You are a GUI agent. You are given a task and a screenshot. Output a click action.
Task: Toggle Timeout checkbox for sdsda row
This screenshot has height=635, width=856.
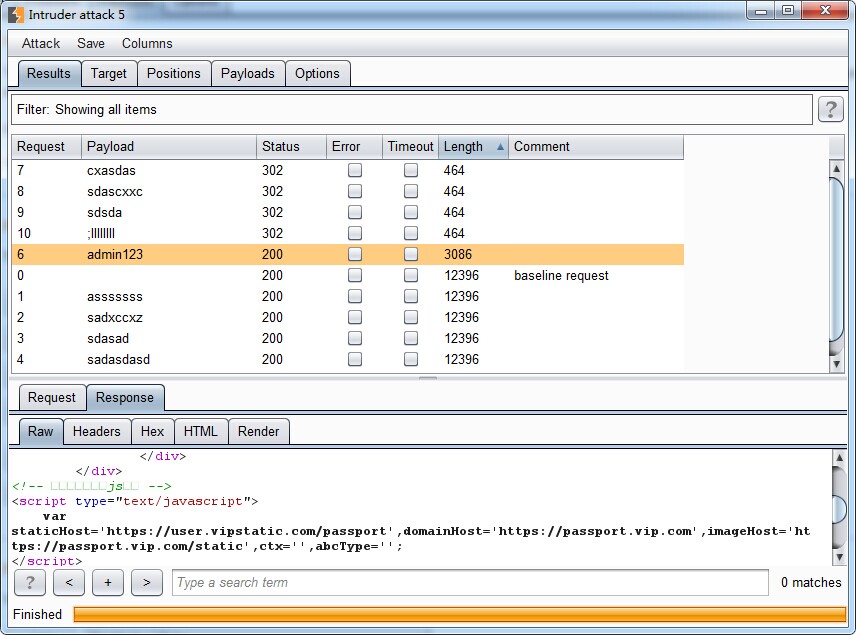coord(411,212)
